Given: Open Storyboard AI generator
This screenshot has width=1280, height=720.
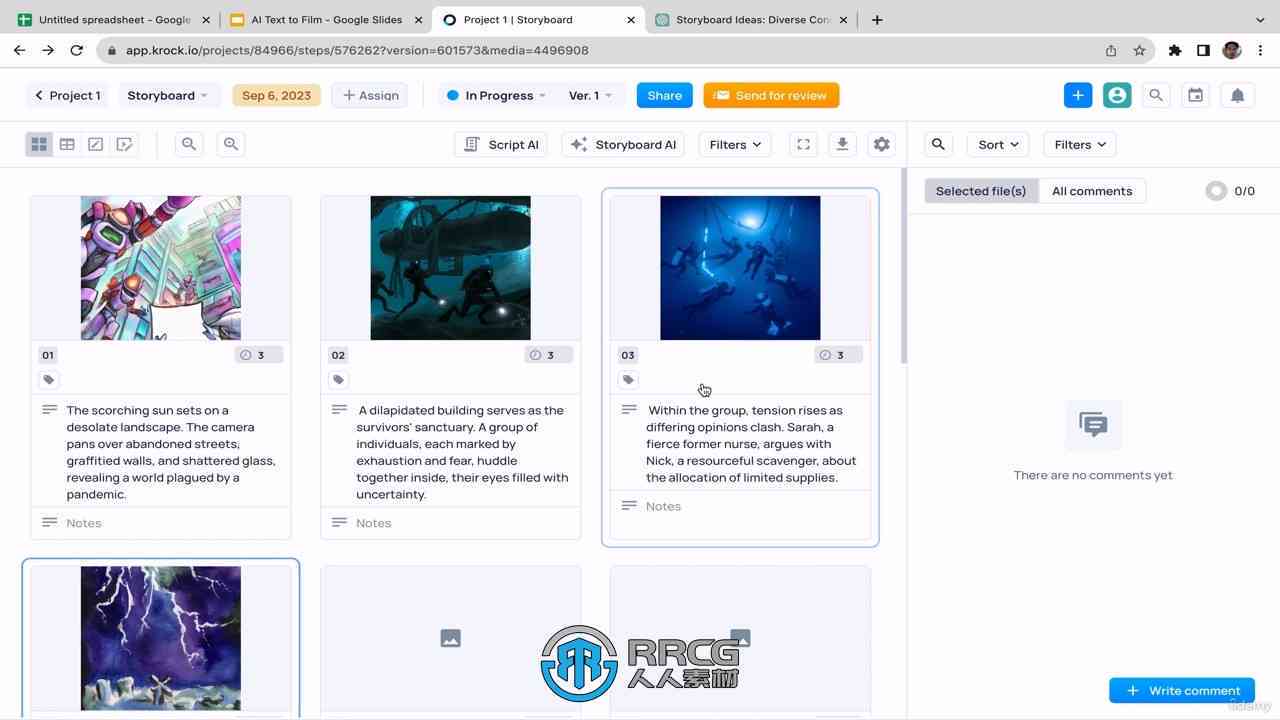Looking at the screenshot, I should click(623, 144).
